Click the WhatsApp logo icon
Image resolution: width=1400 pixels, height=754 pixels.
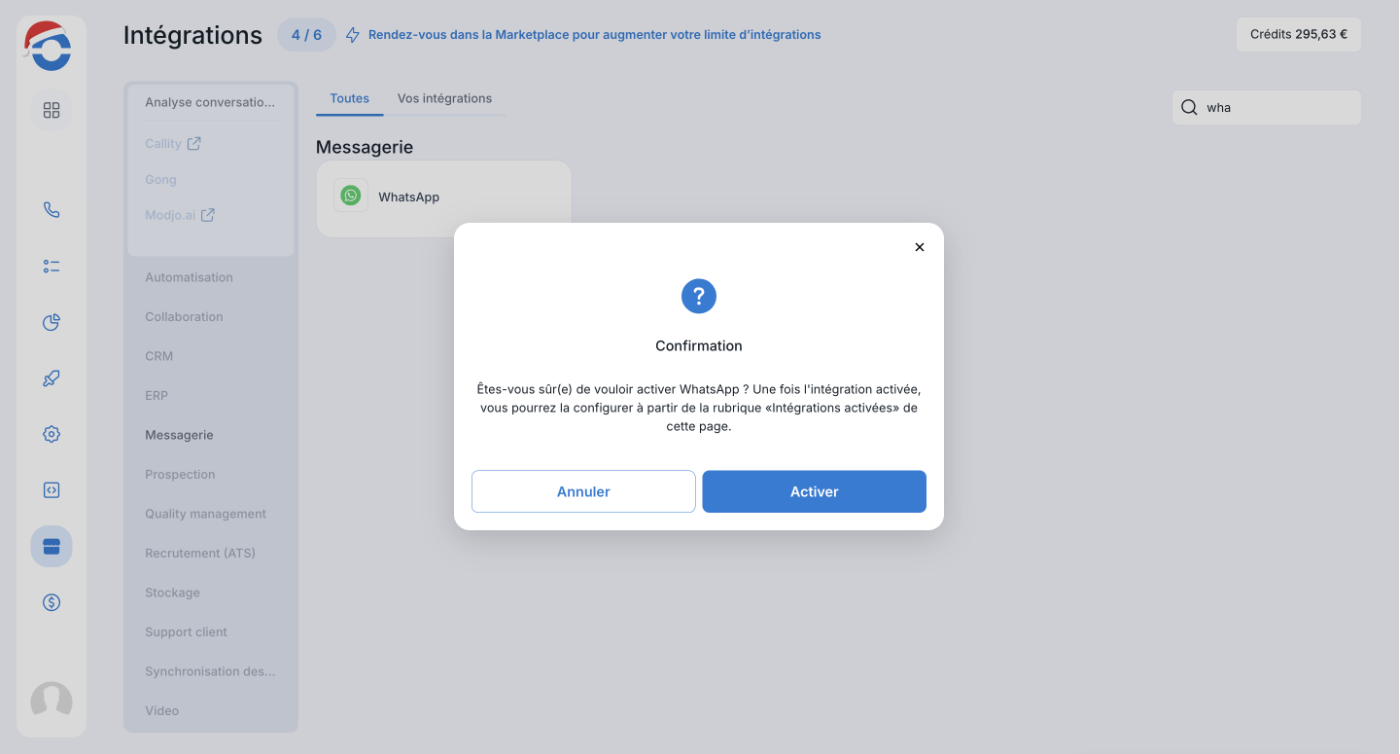[350, 196]
